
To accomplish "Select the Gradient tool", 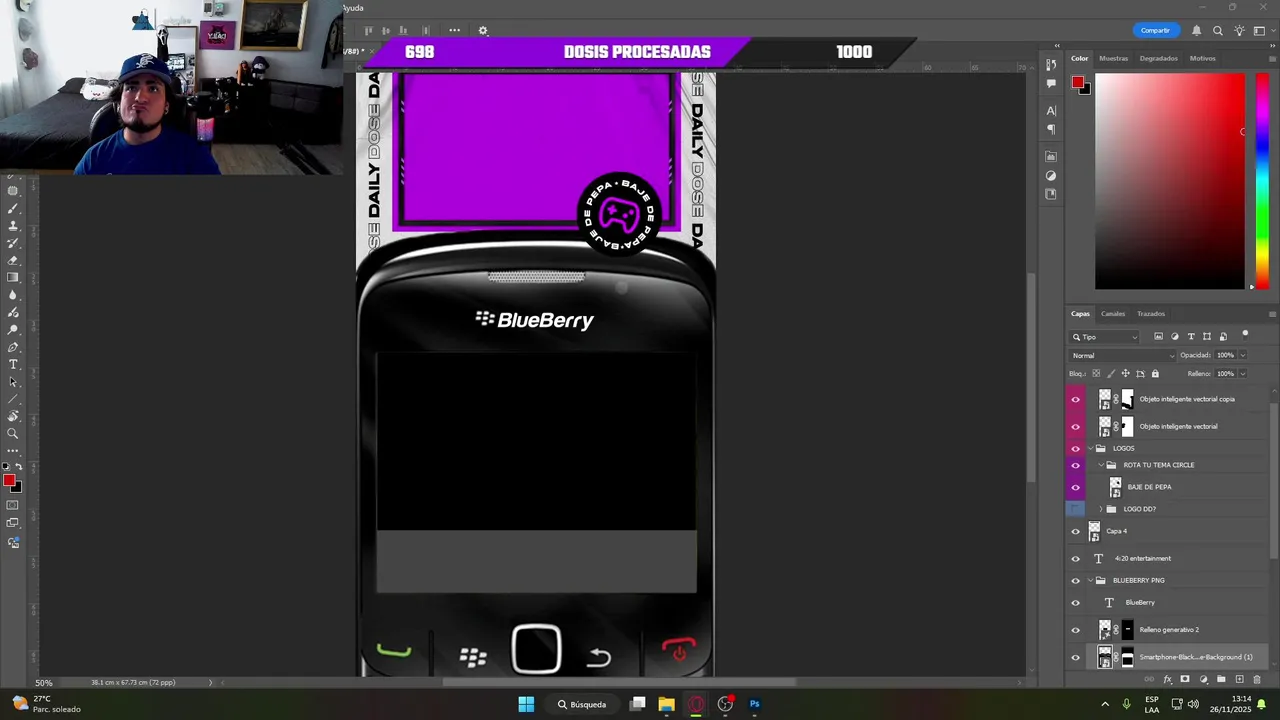I will [13, 277].
